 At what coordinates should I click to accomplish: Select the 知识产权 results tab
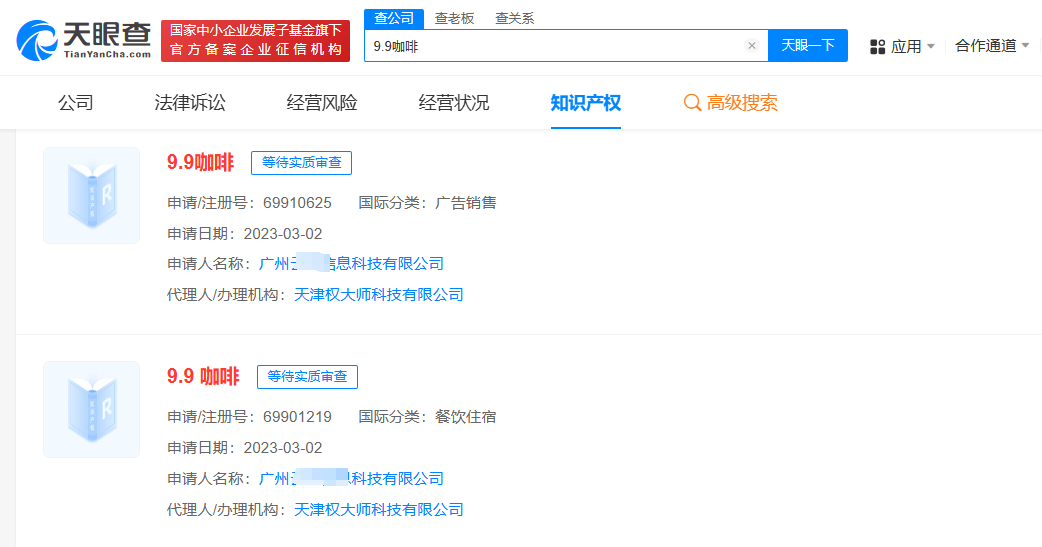pyautogui.click(x=585, y=103)
